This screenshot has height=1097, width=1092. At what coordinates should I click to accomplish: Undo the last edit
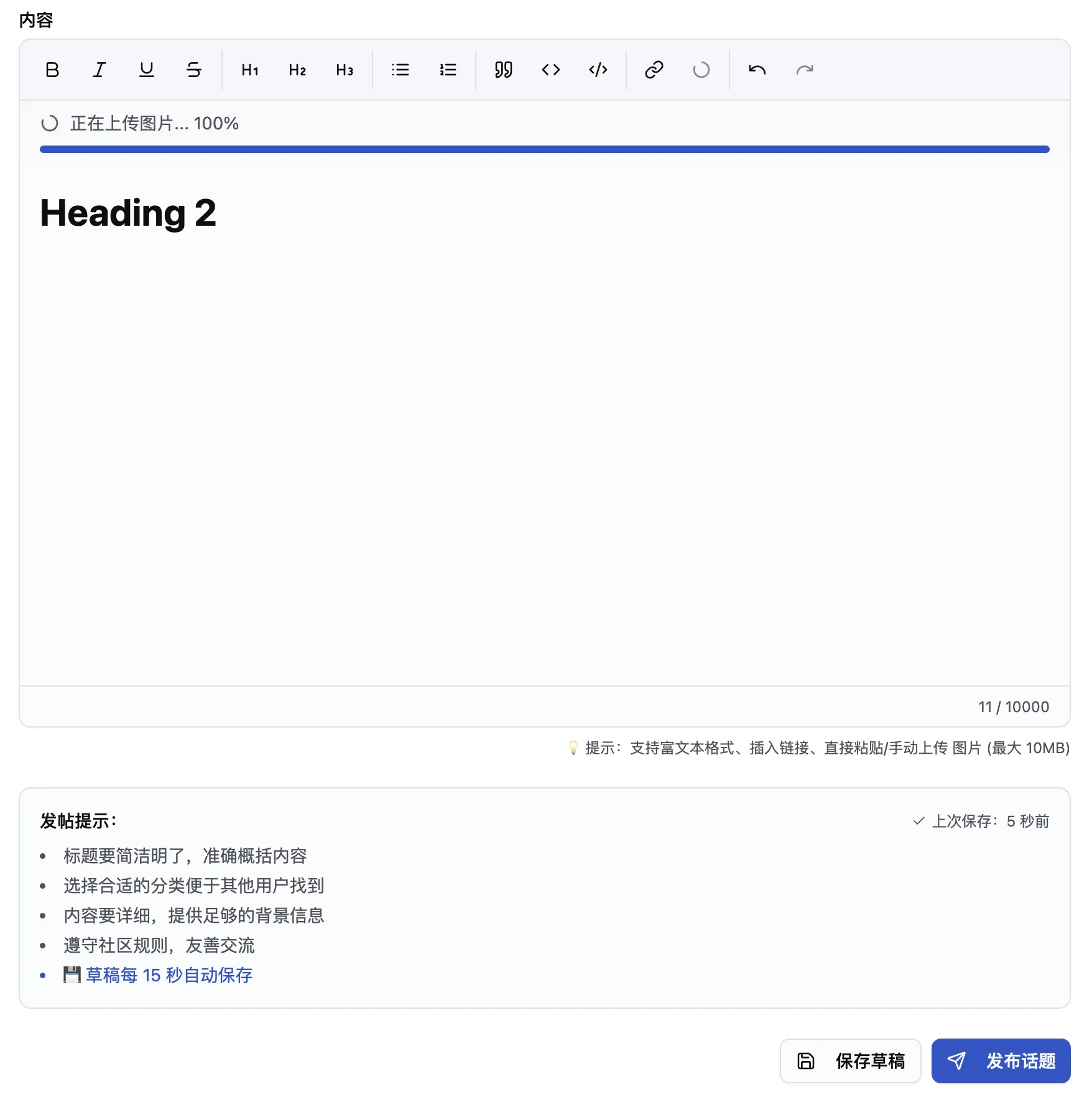point(757,70)
